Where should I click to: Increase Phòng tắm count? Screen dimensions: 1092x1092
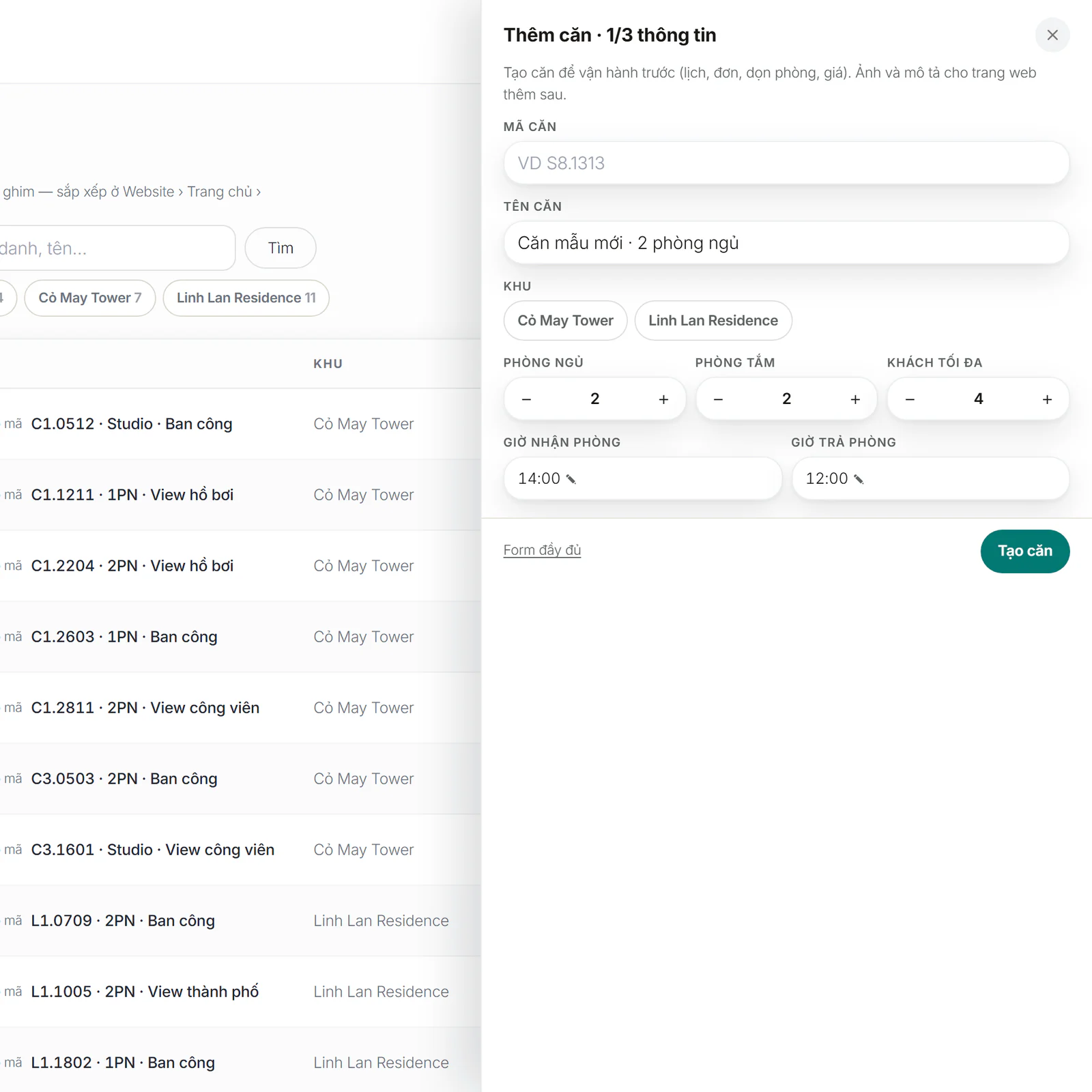click(855, 399)
